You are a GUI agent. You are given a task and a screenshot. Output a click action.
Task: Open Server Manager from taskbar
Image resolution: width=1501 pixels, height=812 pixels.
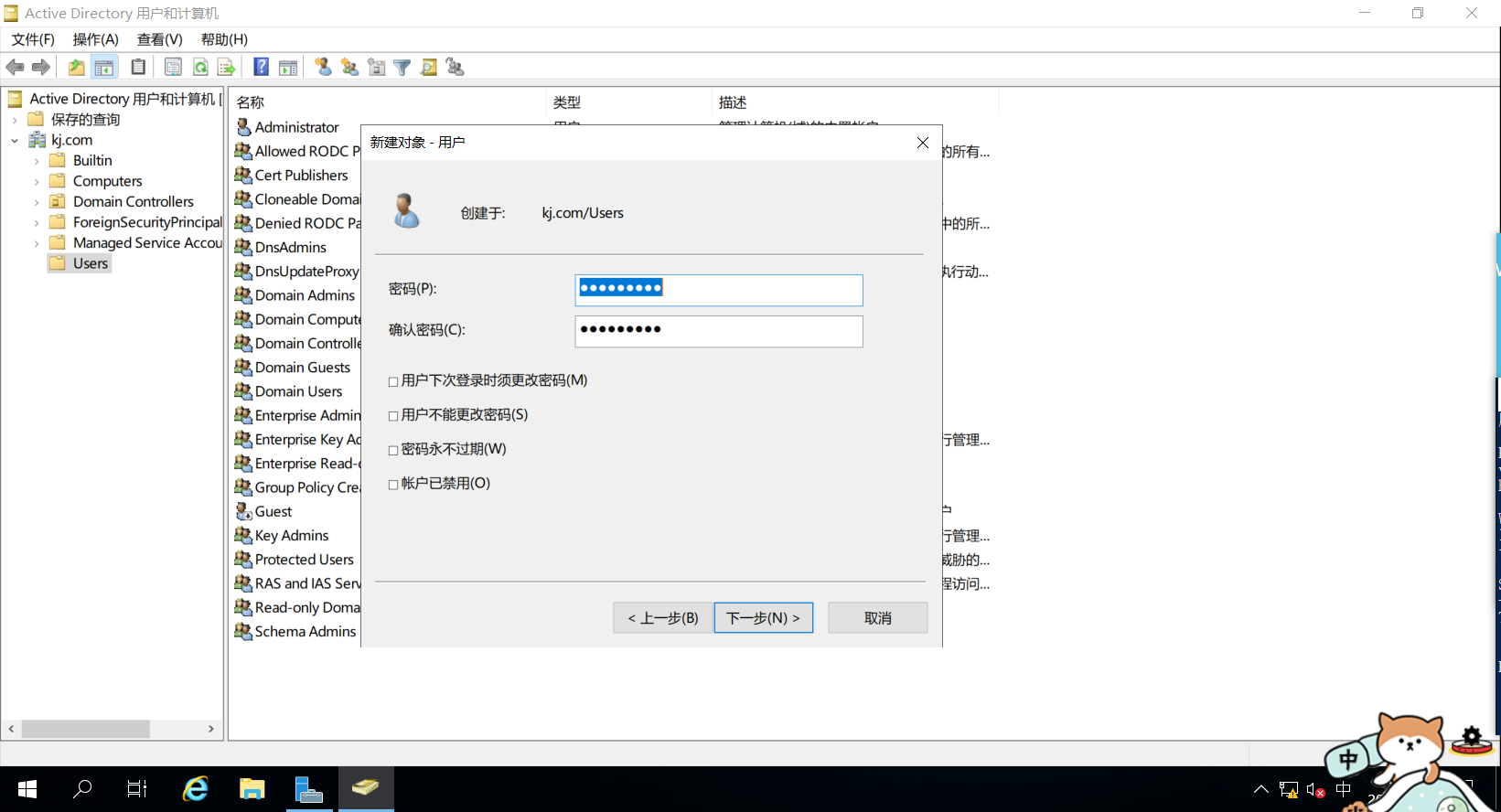[x=309, y=788]
